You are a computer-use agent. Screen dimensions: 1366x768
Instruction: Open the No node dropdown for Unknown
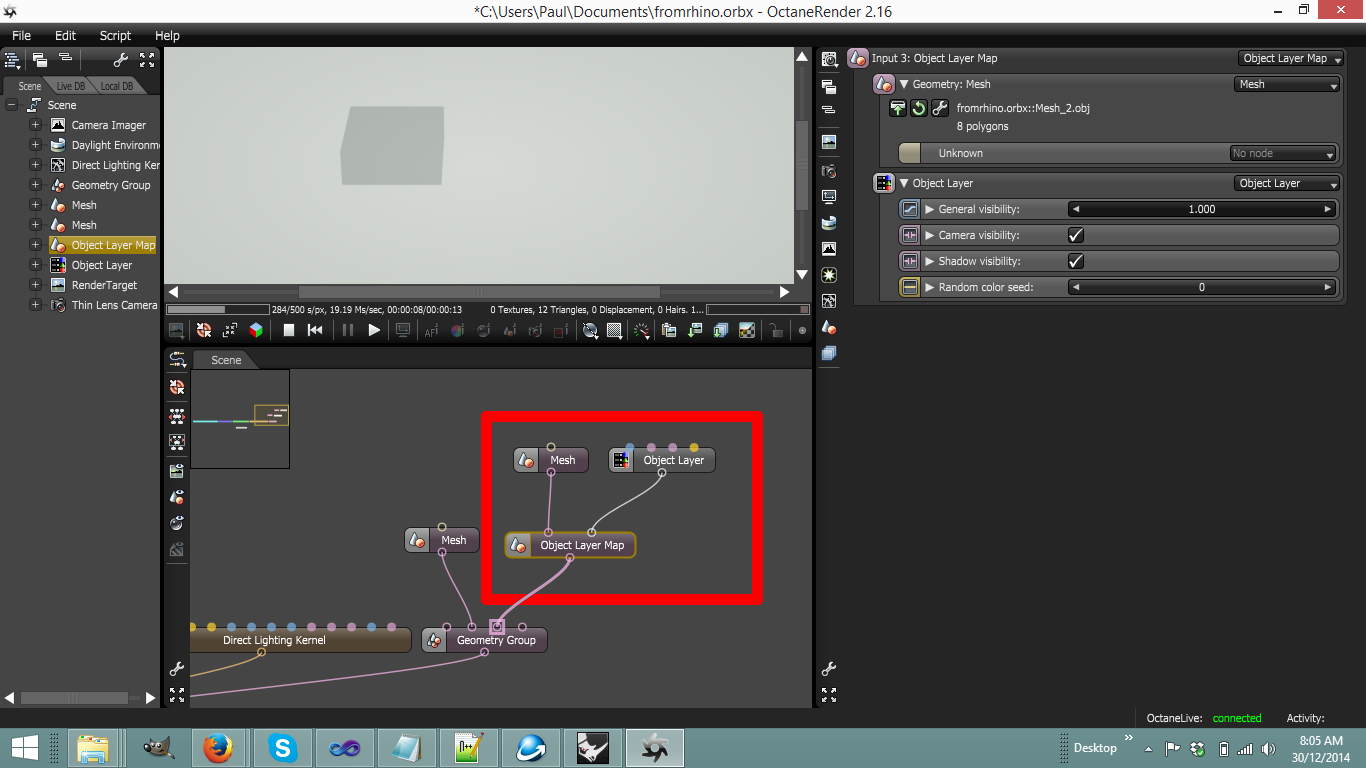tap(1283, 153)
